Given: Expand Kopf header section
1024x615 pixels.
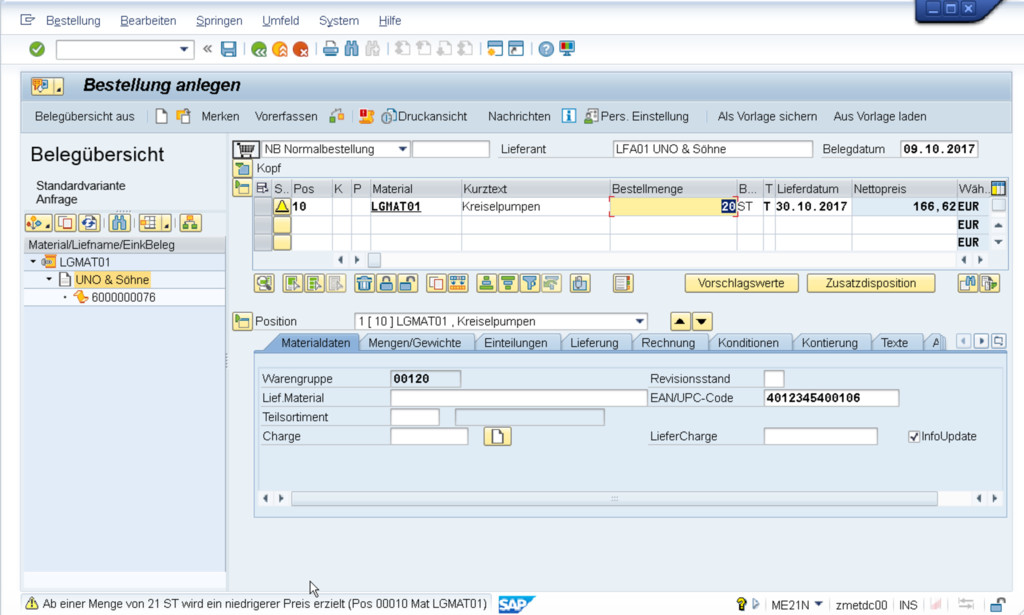Looking at the screenshot, I should (x=241, y=168).
